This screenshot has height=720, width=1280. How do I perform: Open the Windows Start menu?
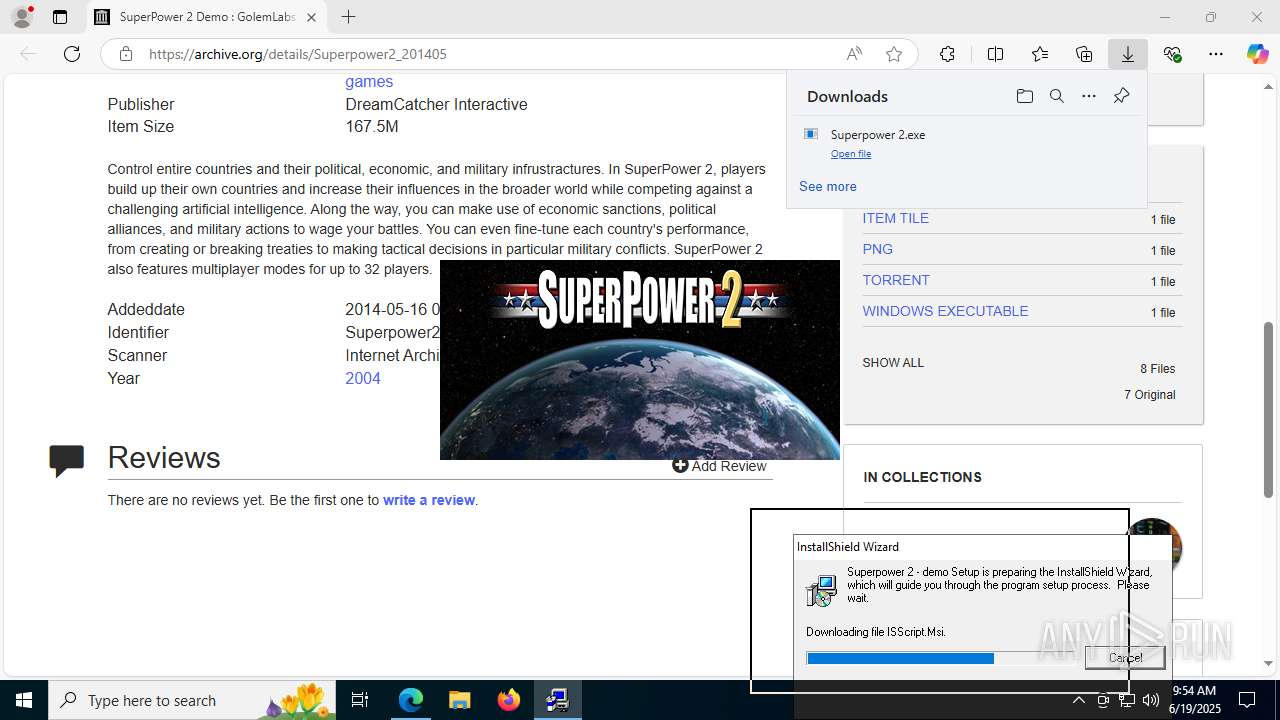click(x=24, y=700)
